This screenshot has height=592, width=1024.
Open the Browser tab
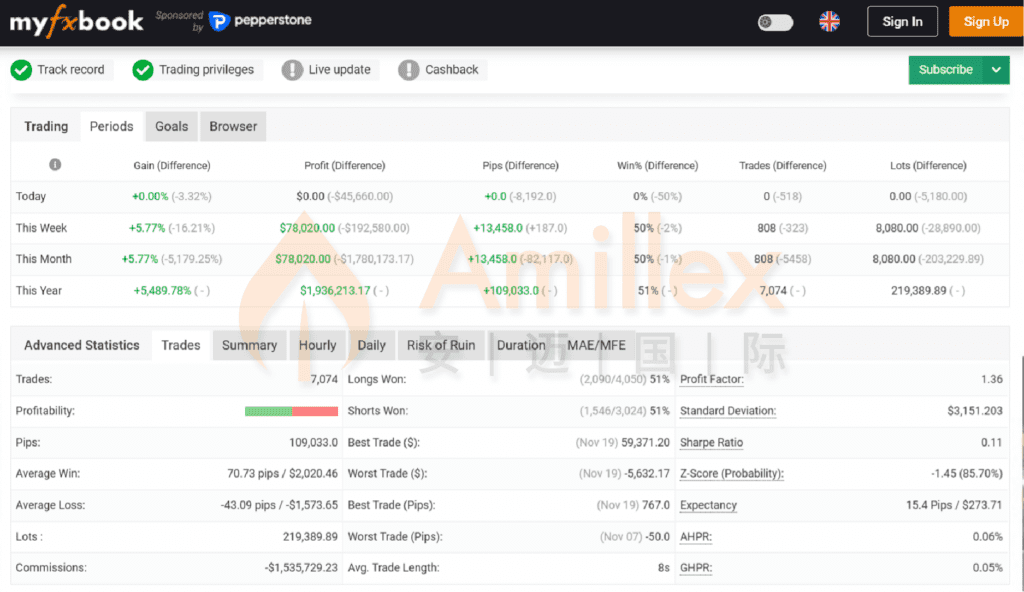(233, 127)
